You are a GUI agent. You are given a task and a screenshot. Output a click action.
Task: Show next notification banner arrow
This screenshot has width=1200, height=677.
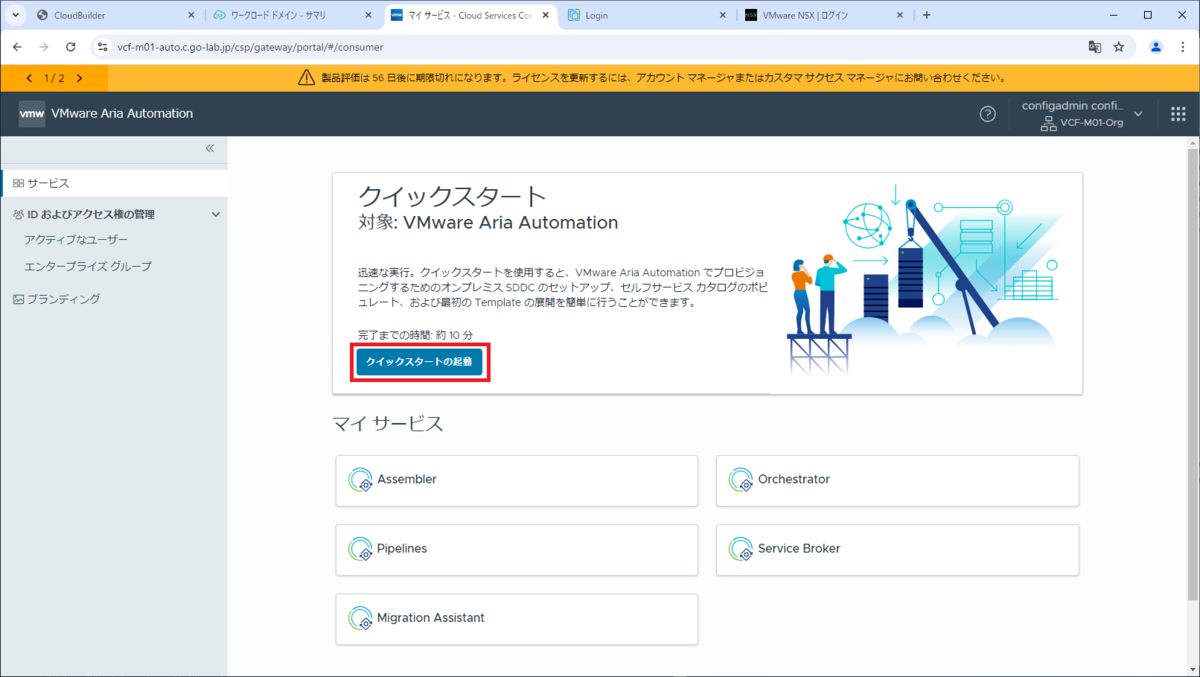79,78
